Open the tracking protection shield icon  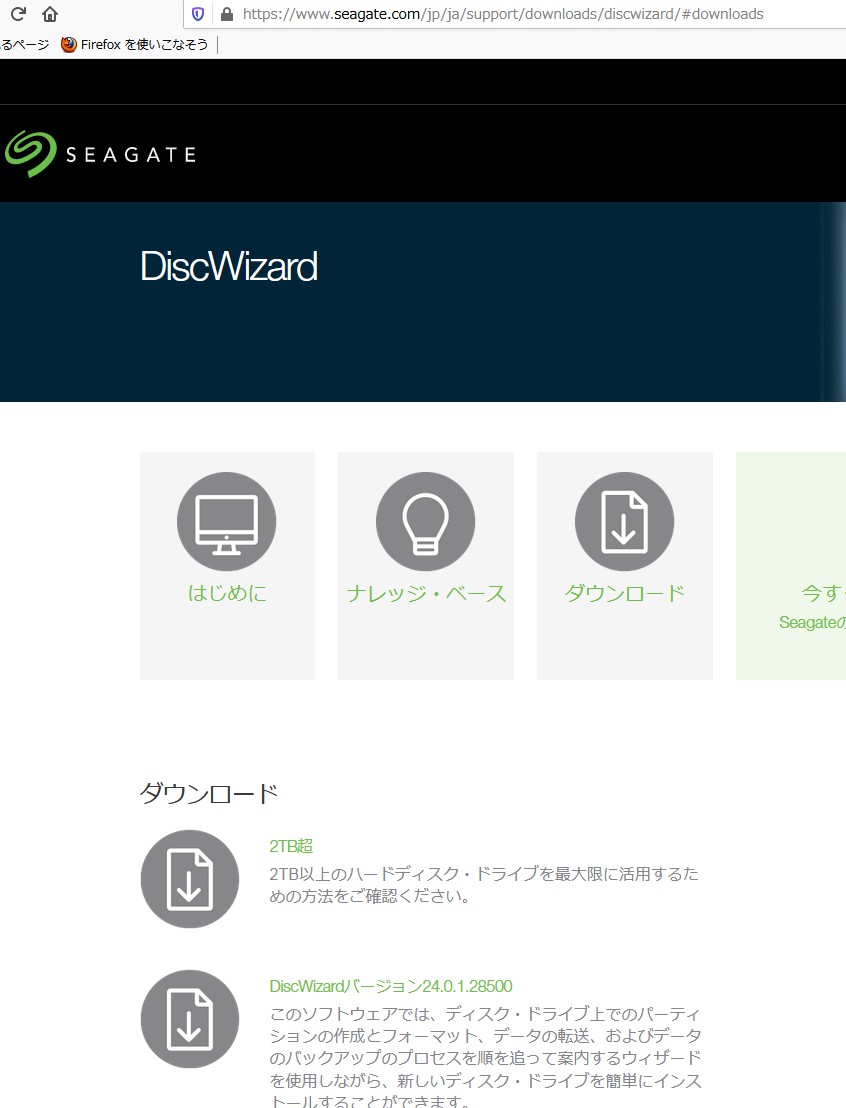[x=198, y=14]
